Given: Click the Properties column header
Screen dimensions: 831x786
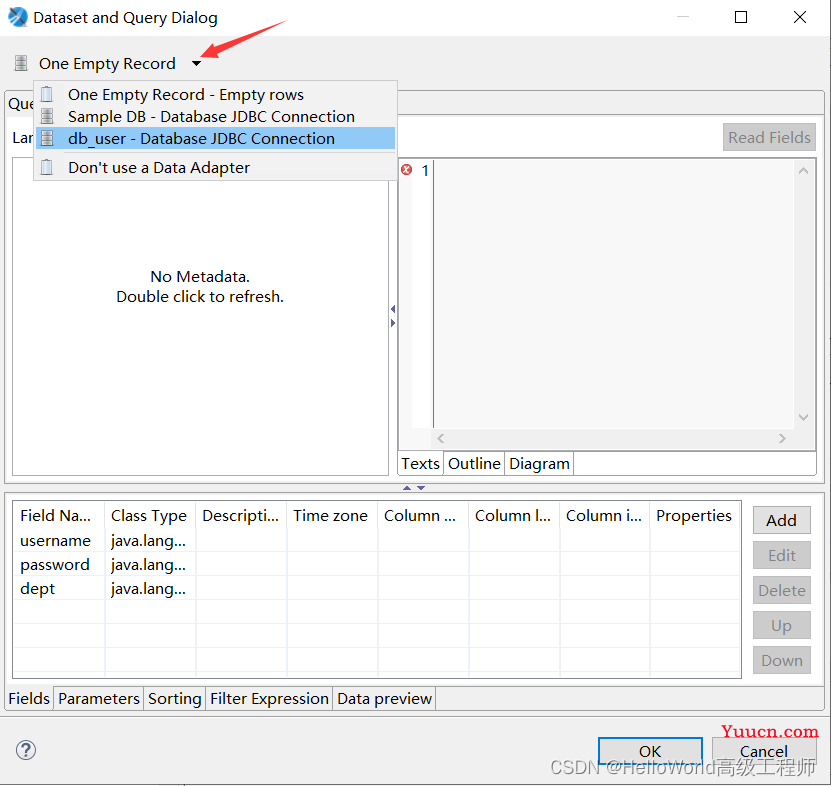Looking at the screenshot, I should [695, 515].
